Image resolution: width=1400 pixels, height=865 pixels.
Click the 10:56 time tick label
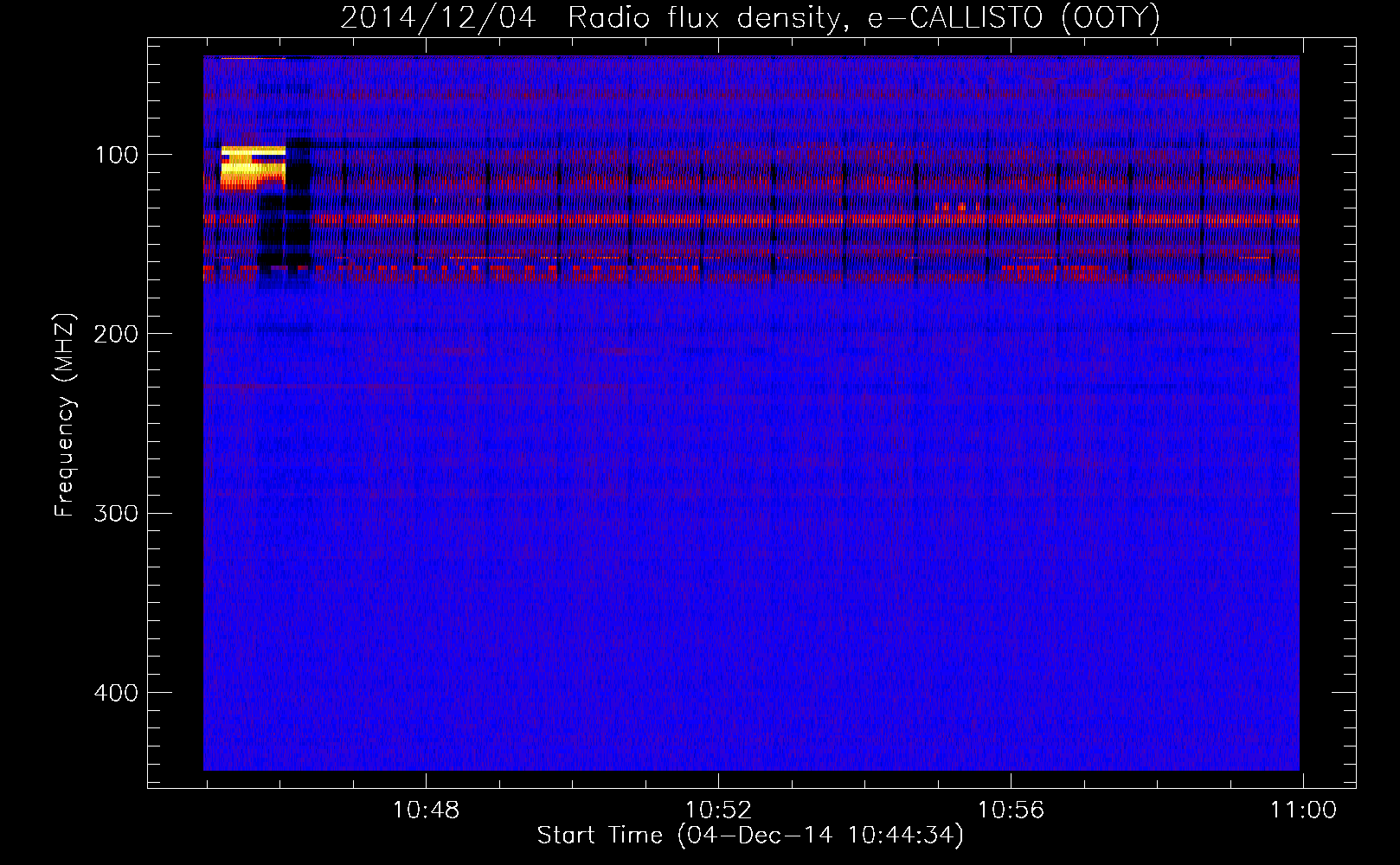[1011, 811]
